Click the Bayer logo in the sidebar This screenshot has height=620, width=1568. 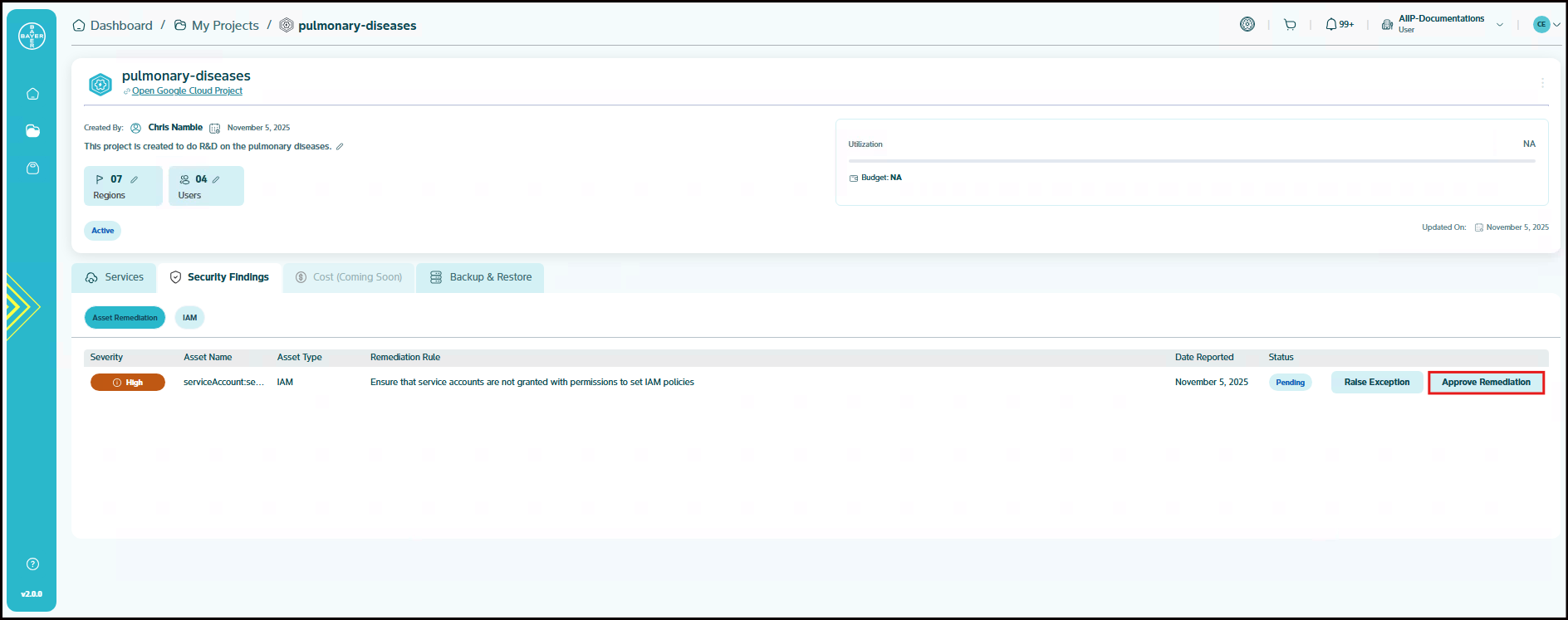tap(32, 36)
